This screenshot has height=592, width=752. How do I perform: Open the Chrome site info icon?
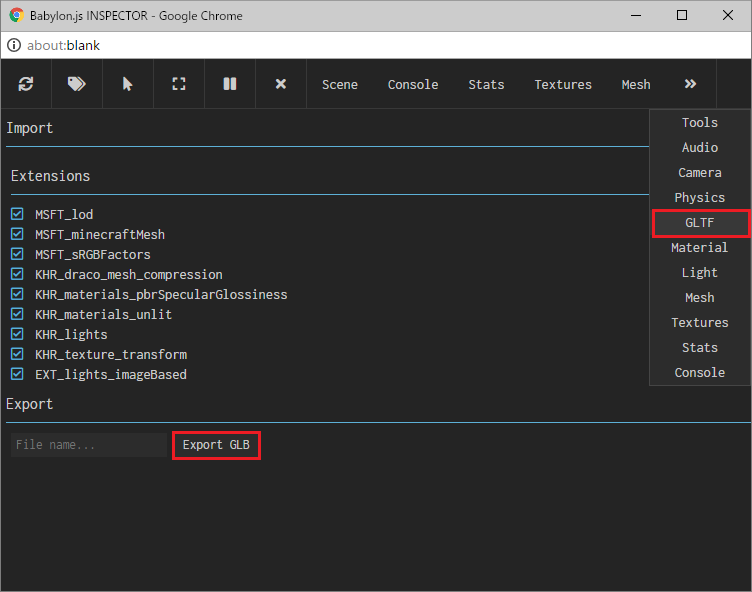(14, 45)
